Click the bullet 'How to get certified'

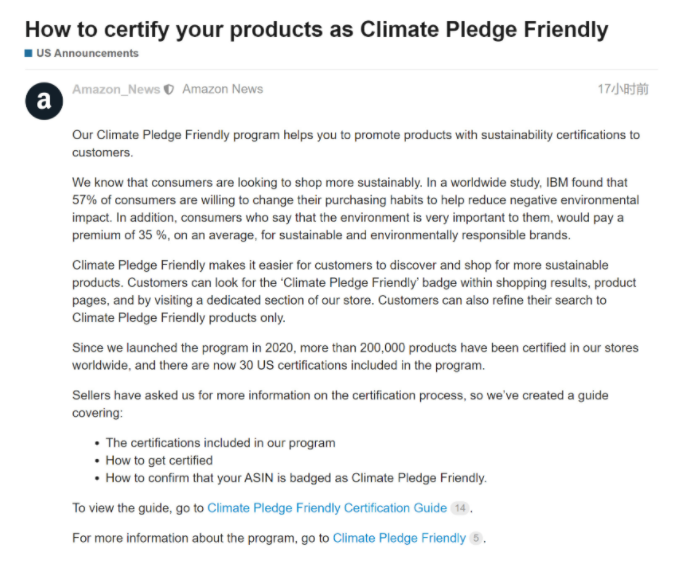(x=159, y=460)
